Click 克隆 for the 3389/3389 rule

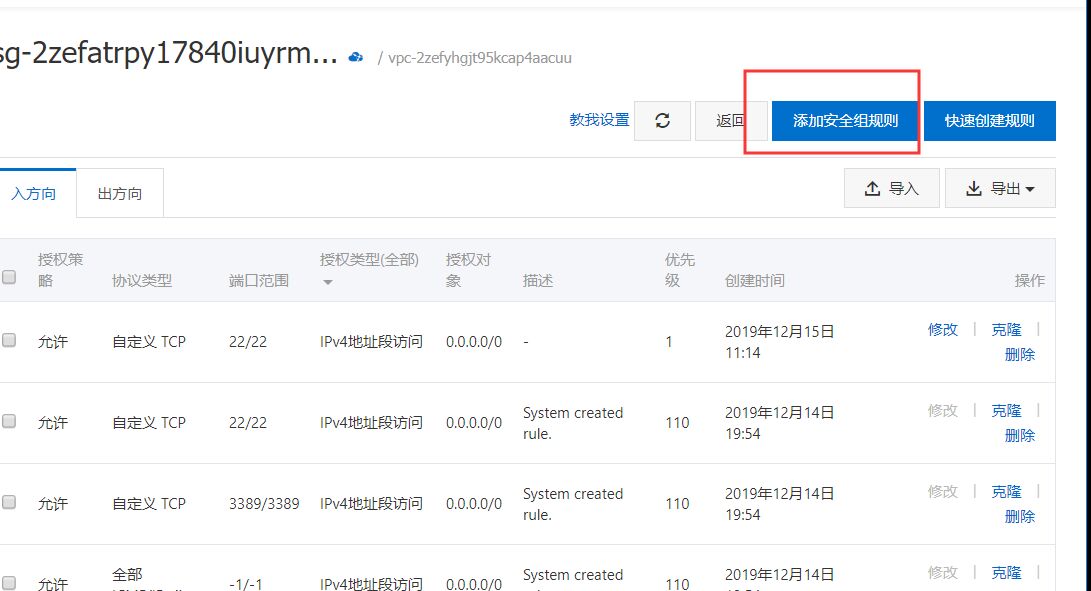point(1006,491)
